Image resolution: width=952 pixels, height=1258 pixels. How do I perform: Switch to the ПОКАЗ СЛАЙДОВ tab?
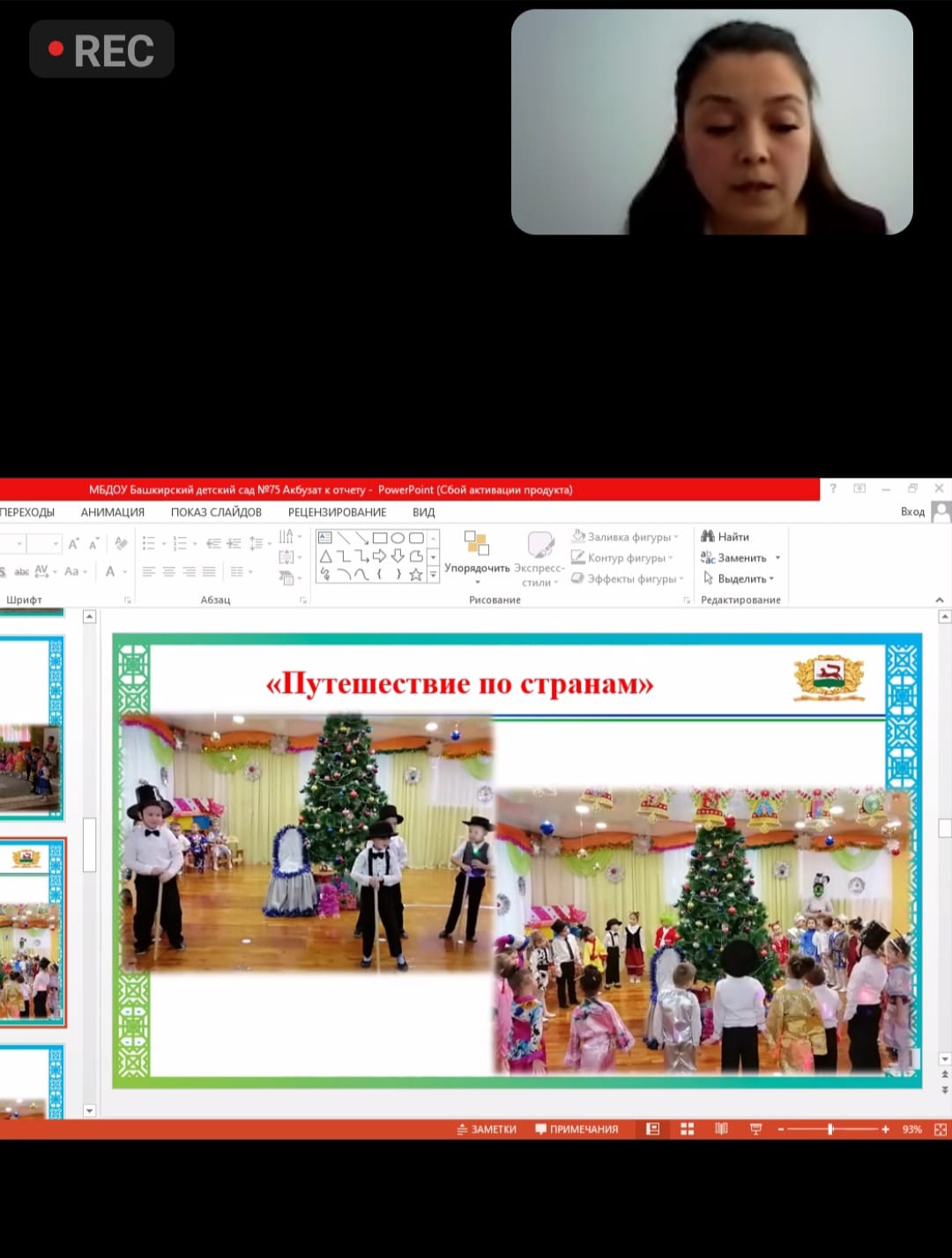click(x=216, y=512)
